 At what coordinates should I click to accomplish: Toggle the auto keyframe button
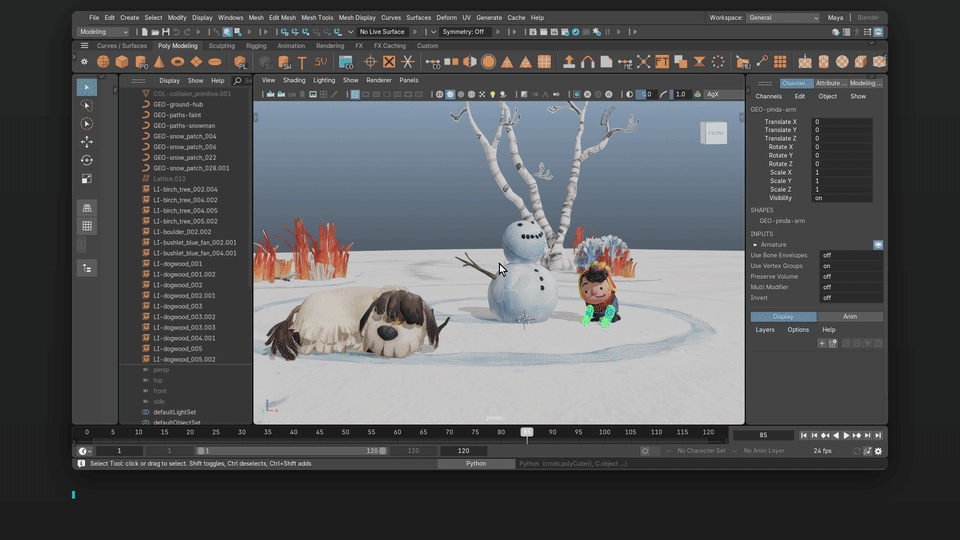(x=645, y=451)
